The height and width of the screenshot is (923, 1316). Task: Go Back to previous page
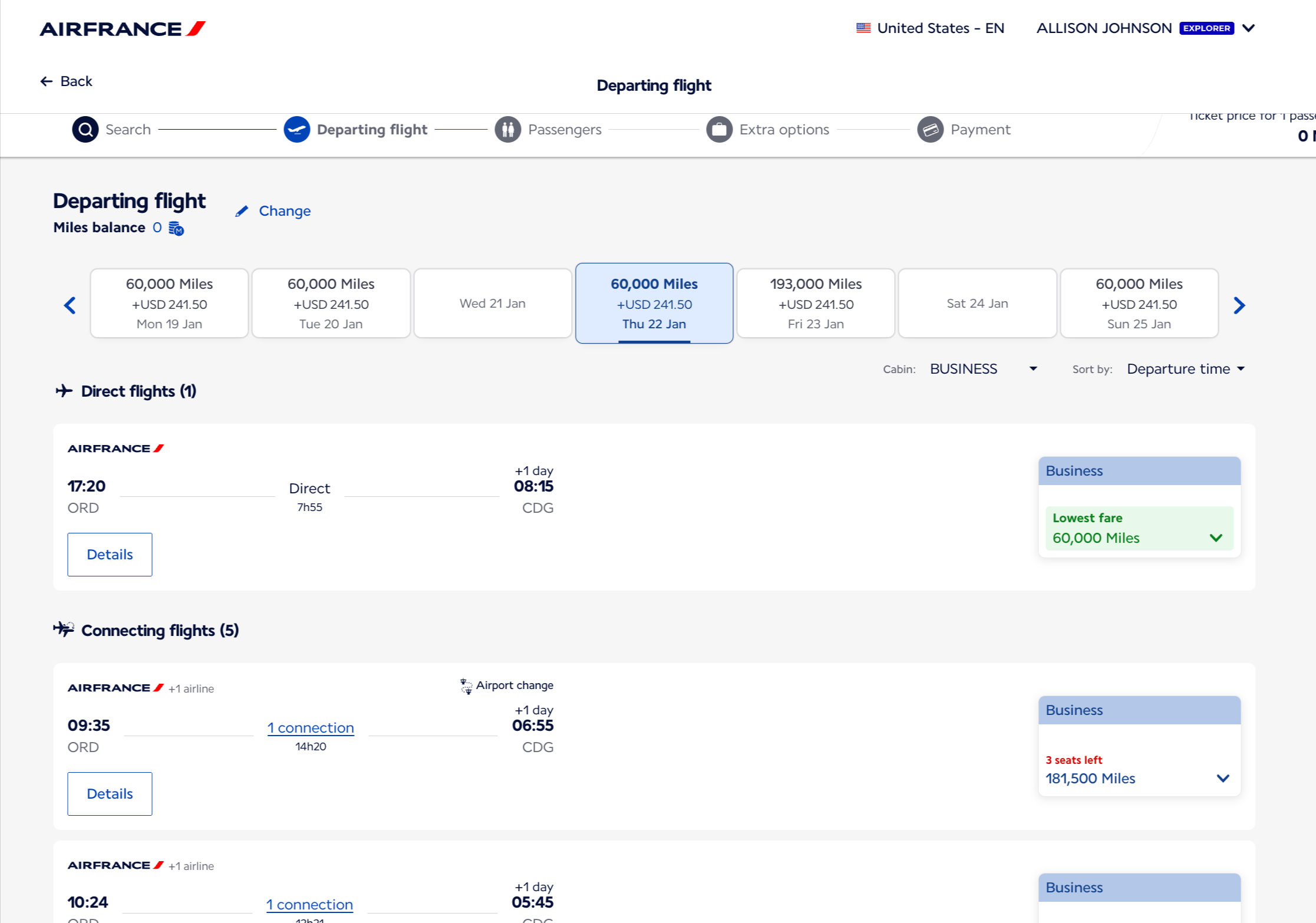coord(66,81)
